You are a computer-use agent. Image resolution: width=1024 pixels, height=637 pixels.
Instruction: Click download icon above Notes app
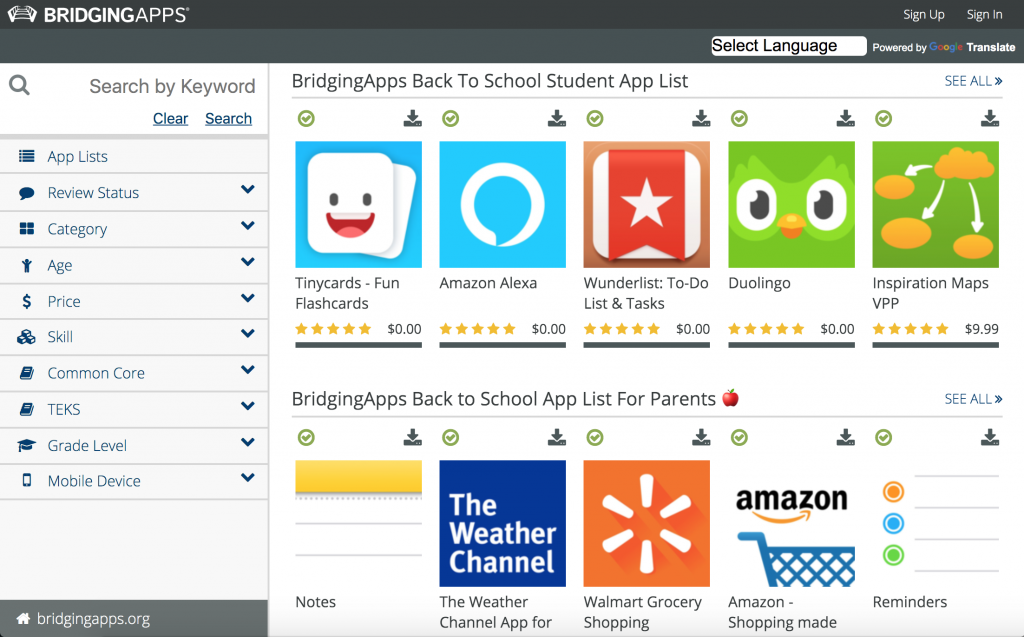click(x=413, y=437)
